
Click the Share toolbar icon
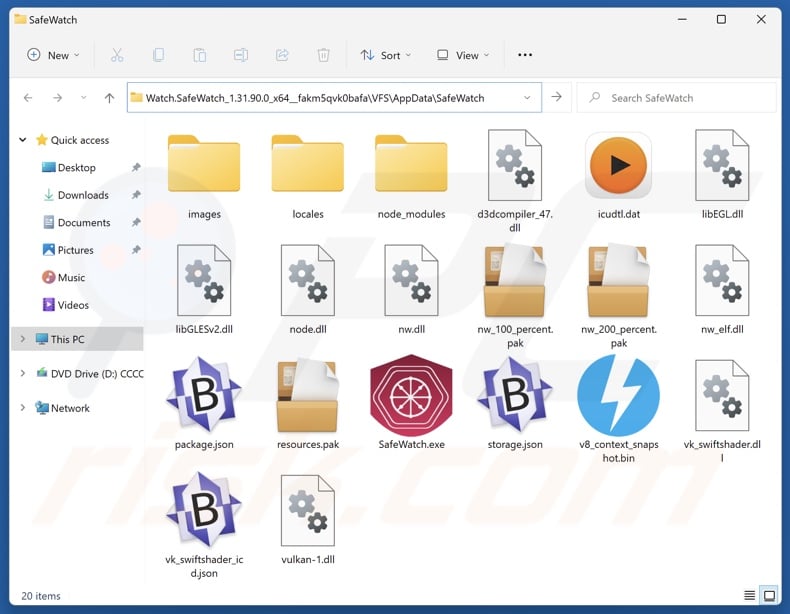[x=282, y=55]
